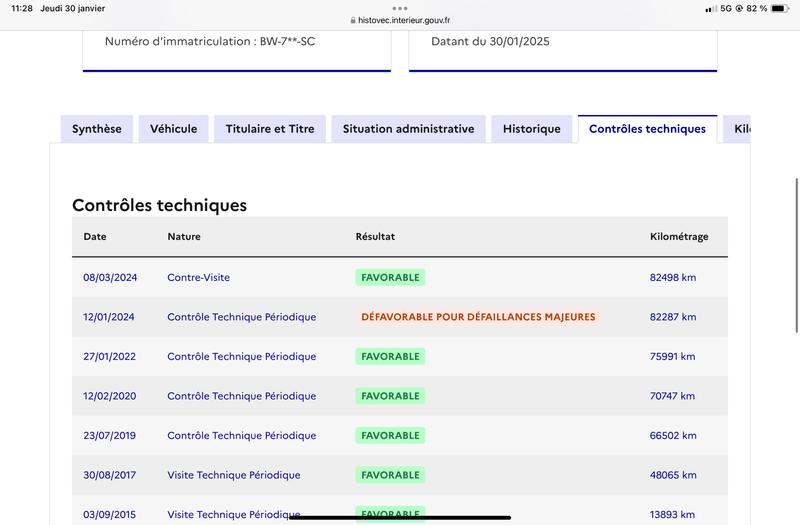The height and width of the screenshot is (525, 800).
Task: Select the date 30/08/2017
Action: point(110,475)
